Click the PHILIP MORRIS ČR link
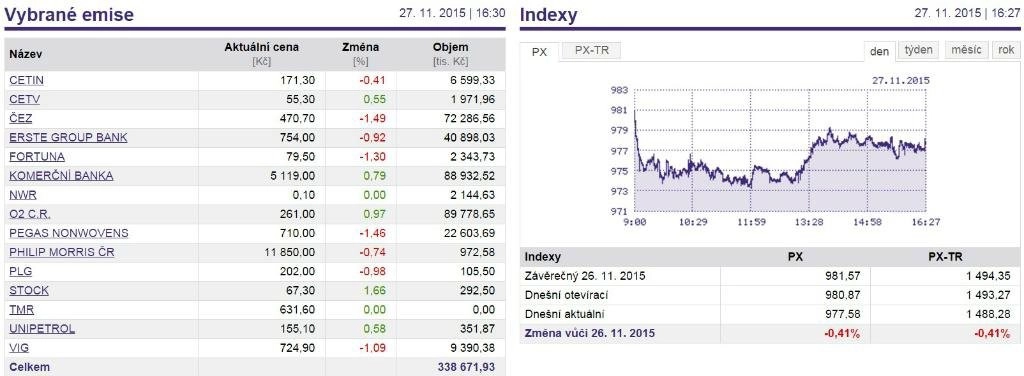 (62, 252)
